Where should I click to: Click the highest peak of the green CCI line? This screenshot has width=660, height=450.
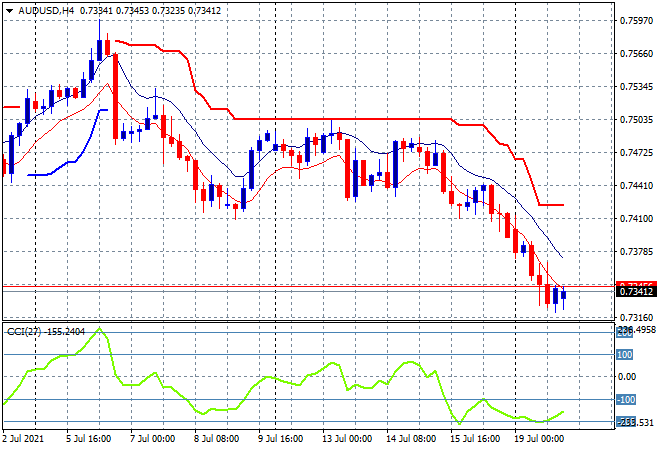pos(101,328)
